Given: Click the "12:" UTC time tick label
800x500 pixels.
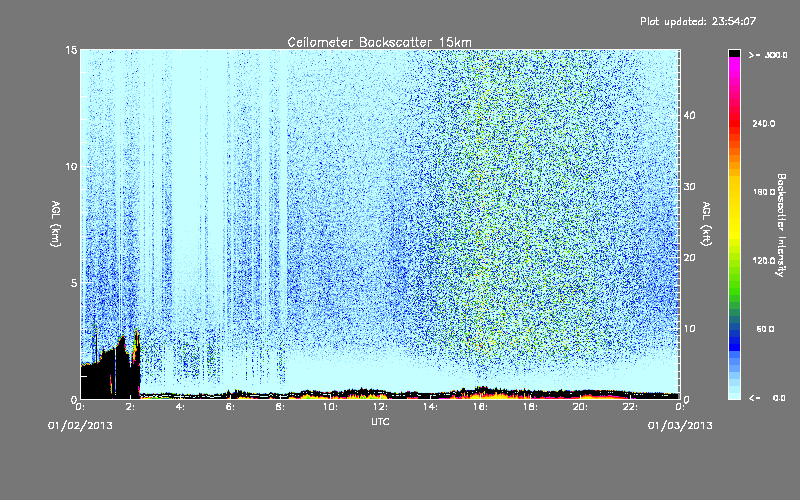Looking at the screenshot, I should (x=380, y=407).
